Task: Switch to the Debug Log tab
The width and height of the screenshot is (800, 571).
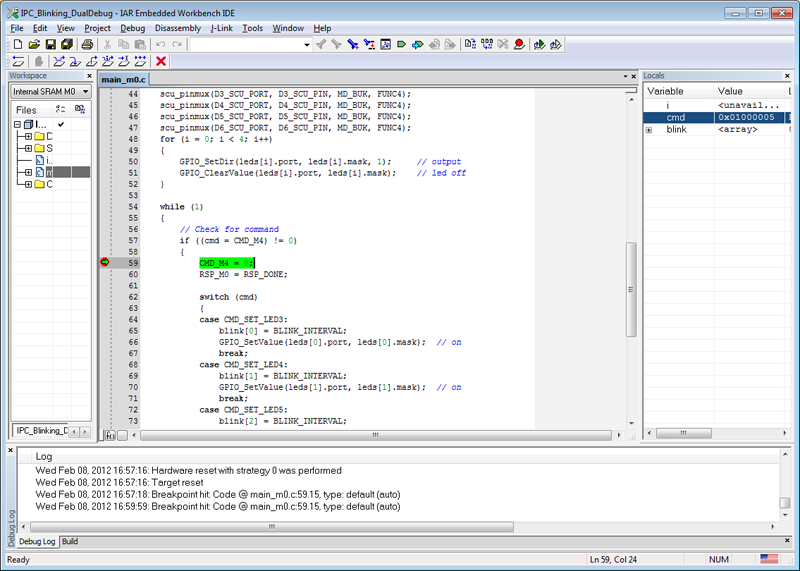Action: tap(37, 541)
